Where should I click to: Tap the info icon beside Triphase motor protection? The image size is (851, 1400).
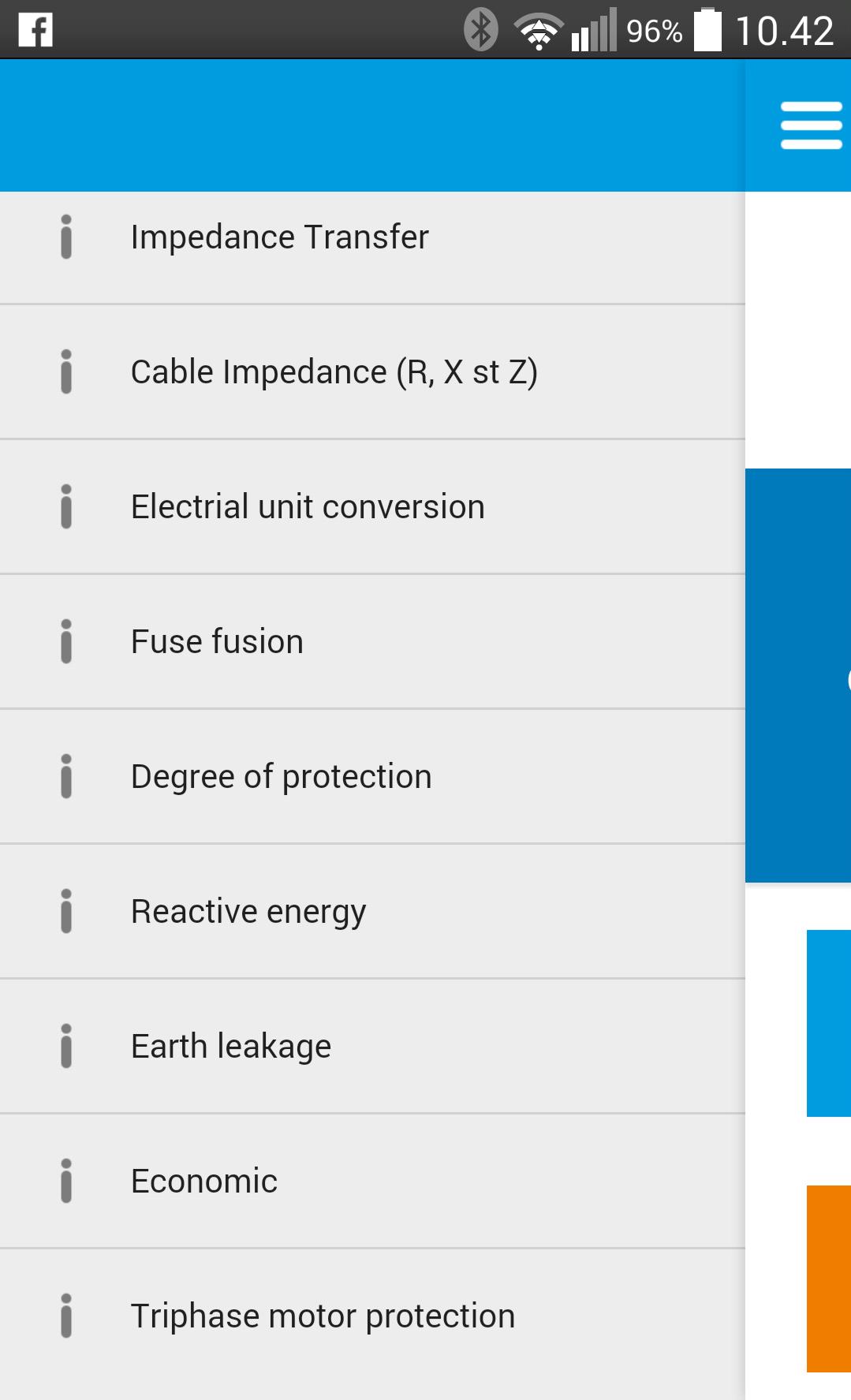coord(65,1315)
